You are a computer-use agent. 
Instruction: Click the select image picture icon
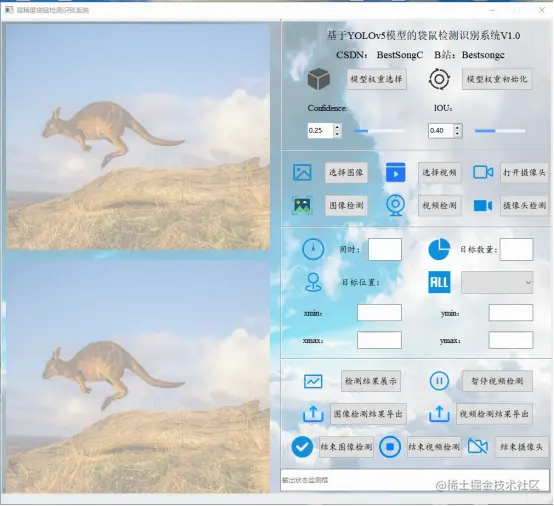point(302,172)
